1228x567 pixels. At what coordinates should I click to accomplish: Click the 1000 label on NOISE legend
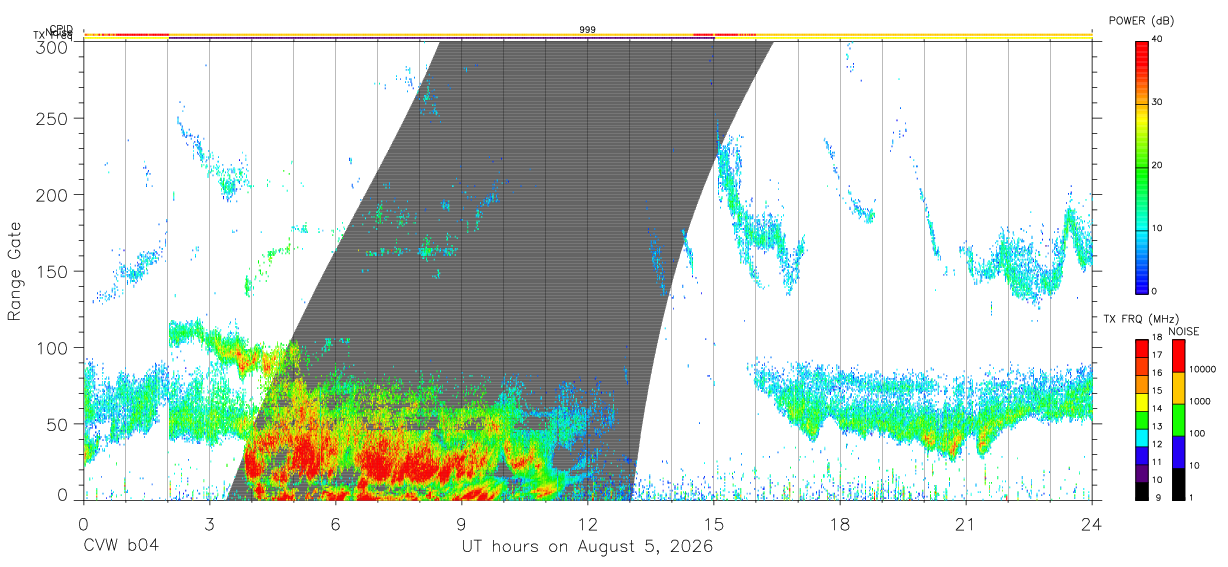pos(1200,401)
